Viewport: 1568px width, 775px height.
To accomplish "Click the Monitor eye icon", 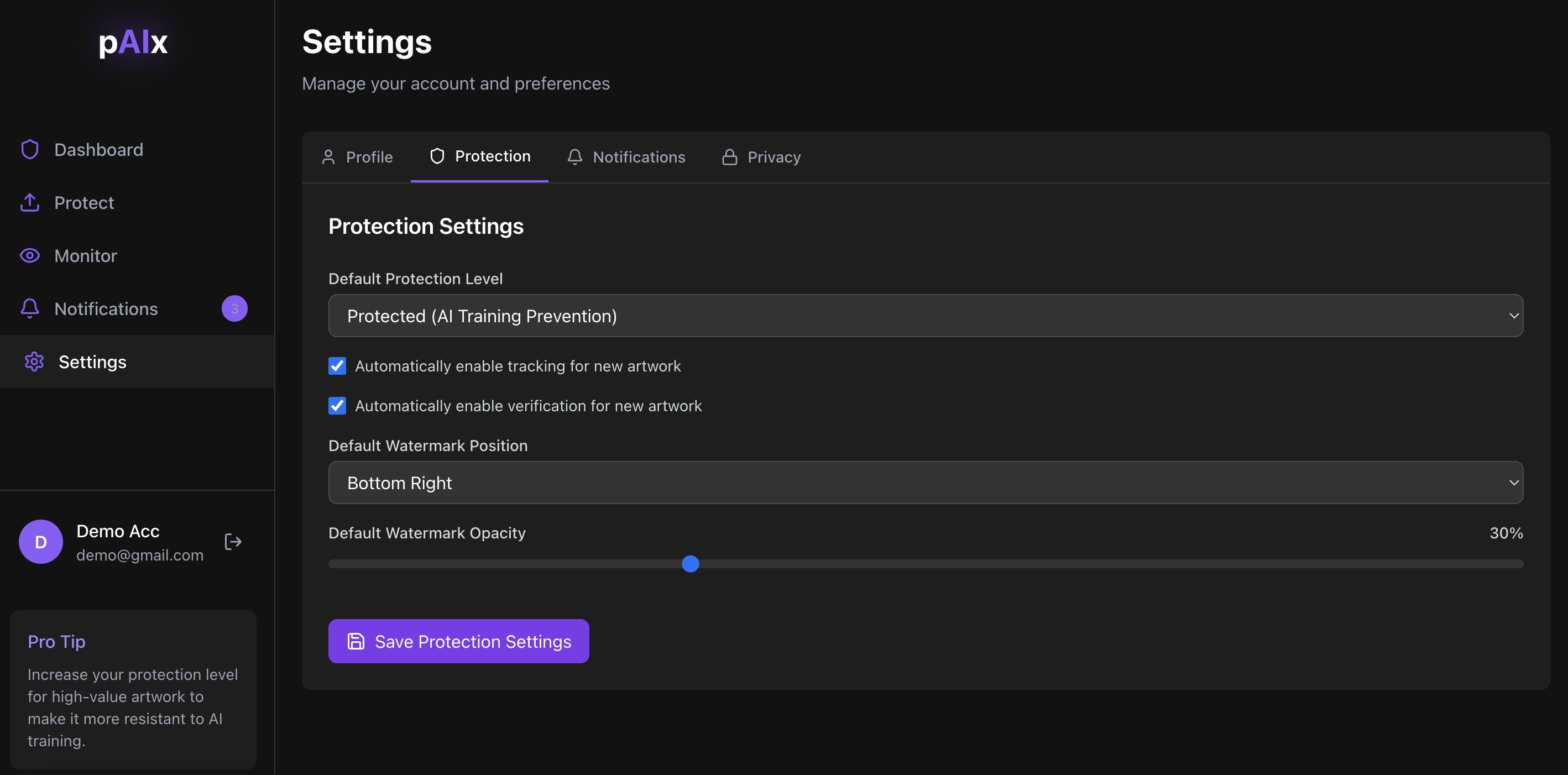I will (30, 256).
